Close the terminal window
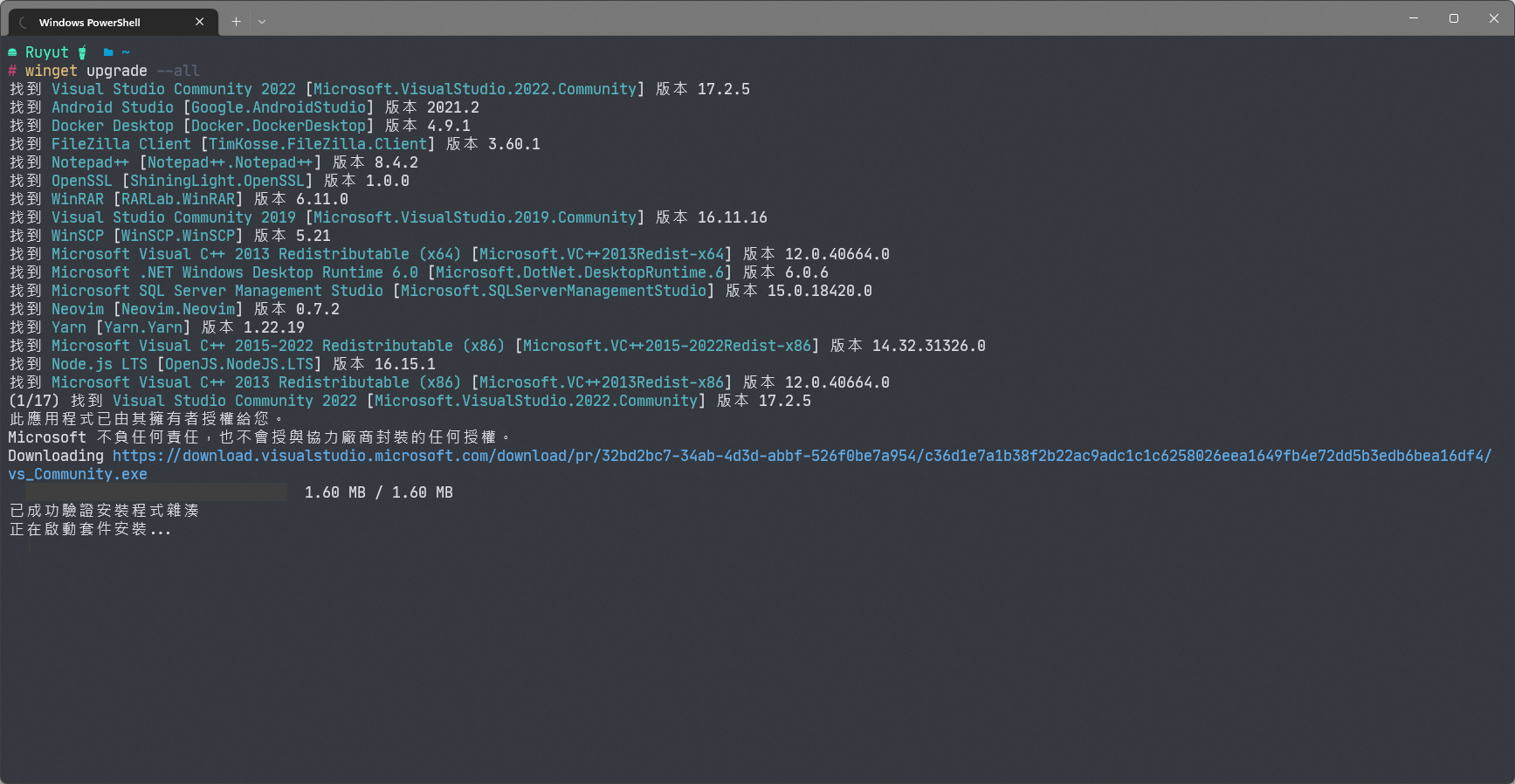This screenshot has height=784, width=1515. 1494,18
